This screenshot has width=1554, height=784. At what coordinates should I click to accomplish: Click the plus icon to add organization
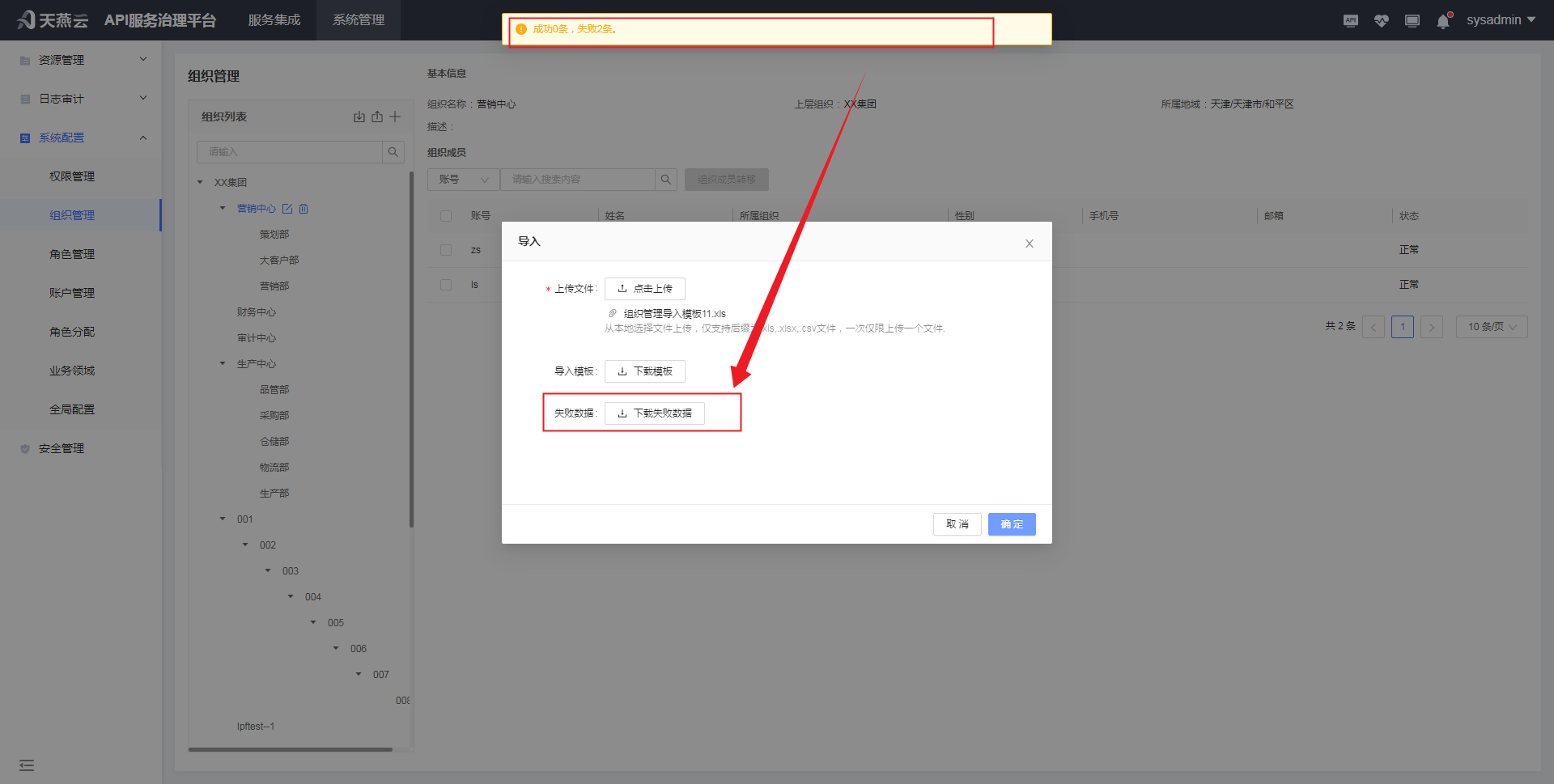pos(395,117)
